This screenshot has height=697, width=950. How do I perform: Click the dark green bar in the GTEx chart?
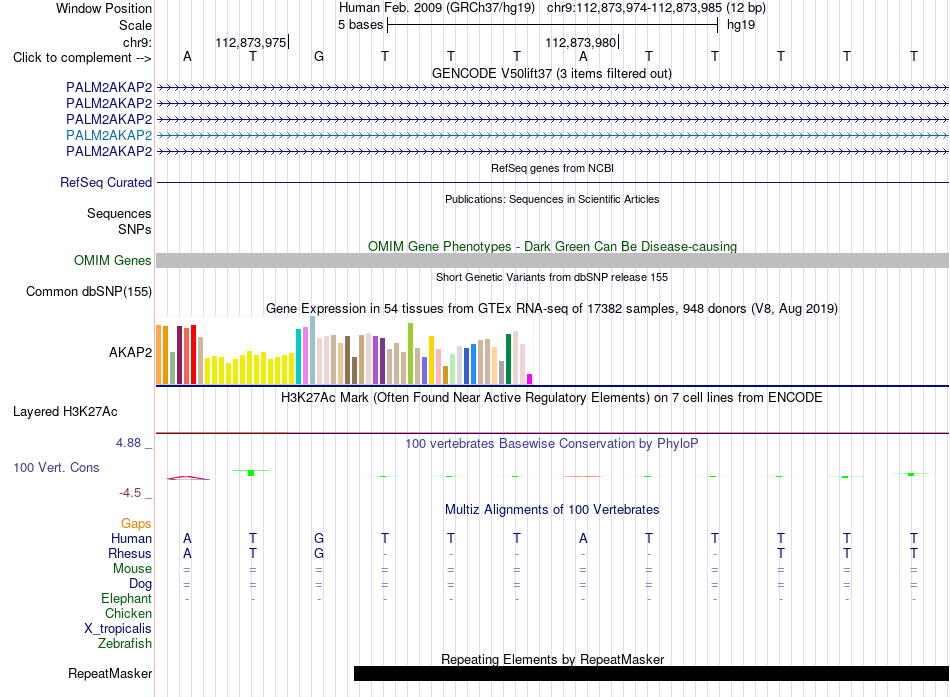[508, 359]
